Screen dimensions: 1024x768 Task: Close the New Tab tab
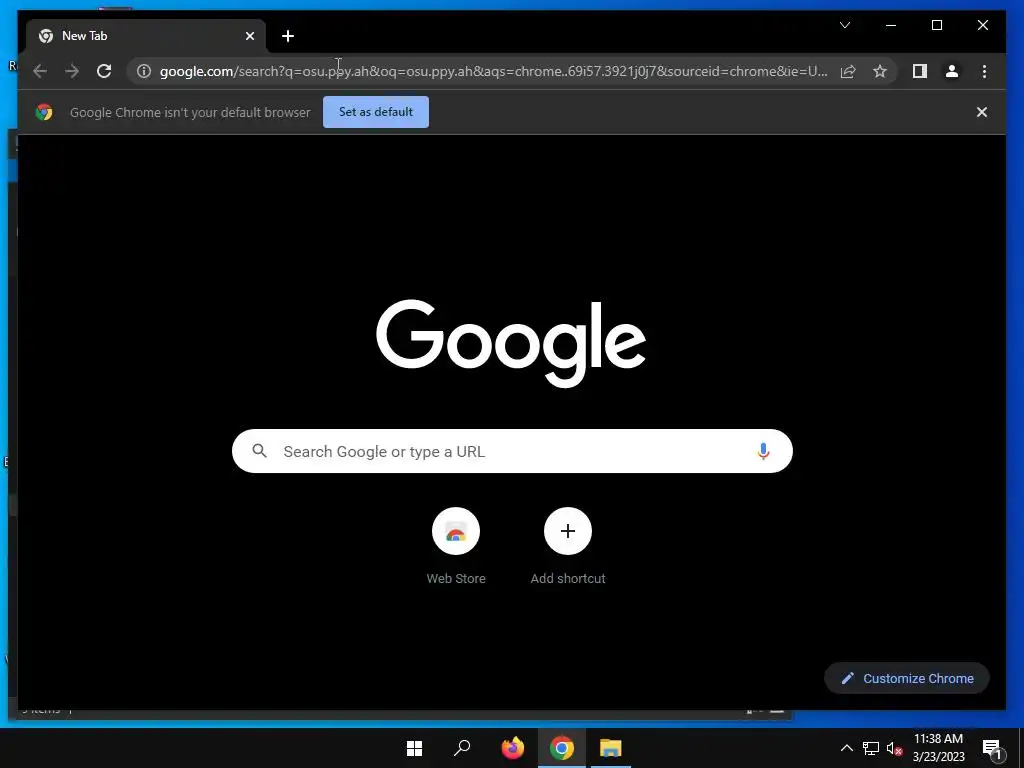click(249, 36)
